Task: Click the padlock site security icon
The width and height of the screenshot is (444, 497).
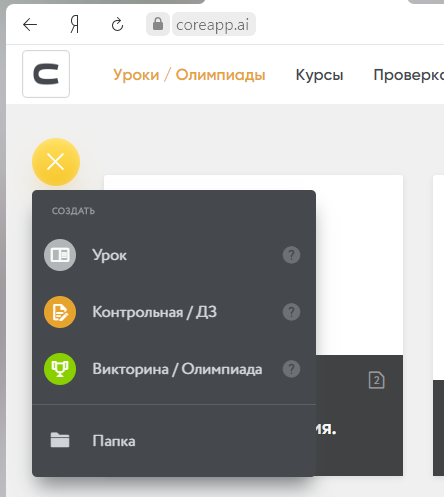Action: (158, 24)
